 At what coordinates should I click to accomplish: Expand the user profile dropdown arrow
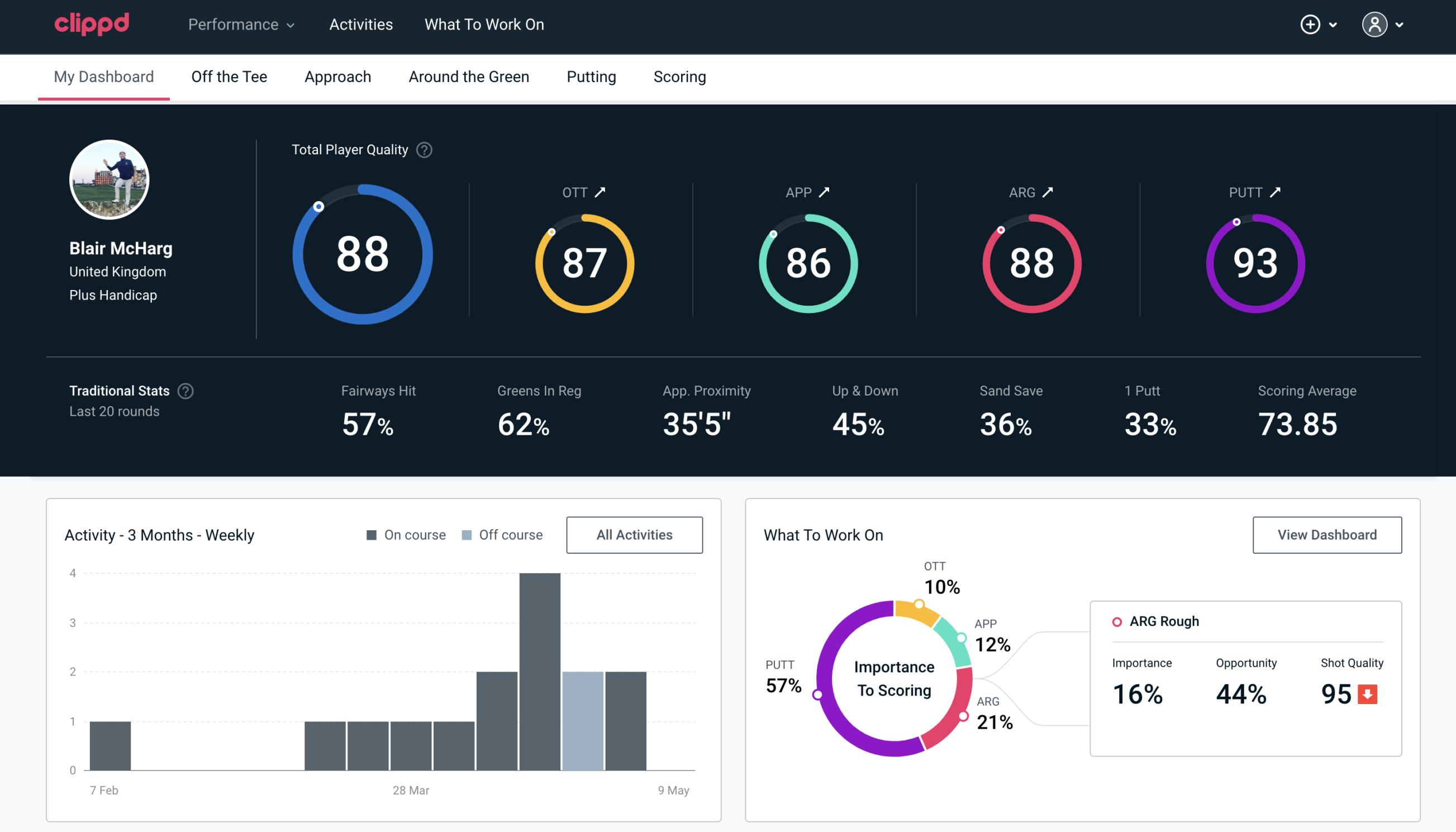[1400, 23]
